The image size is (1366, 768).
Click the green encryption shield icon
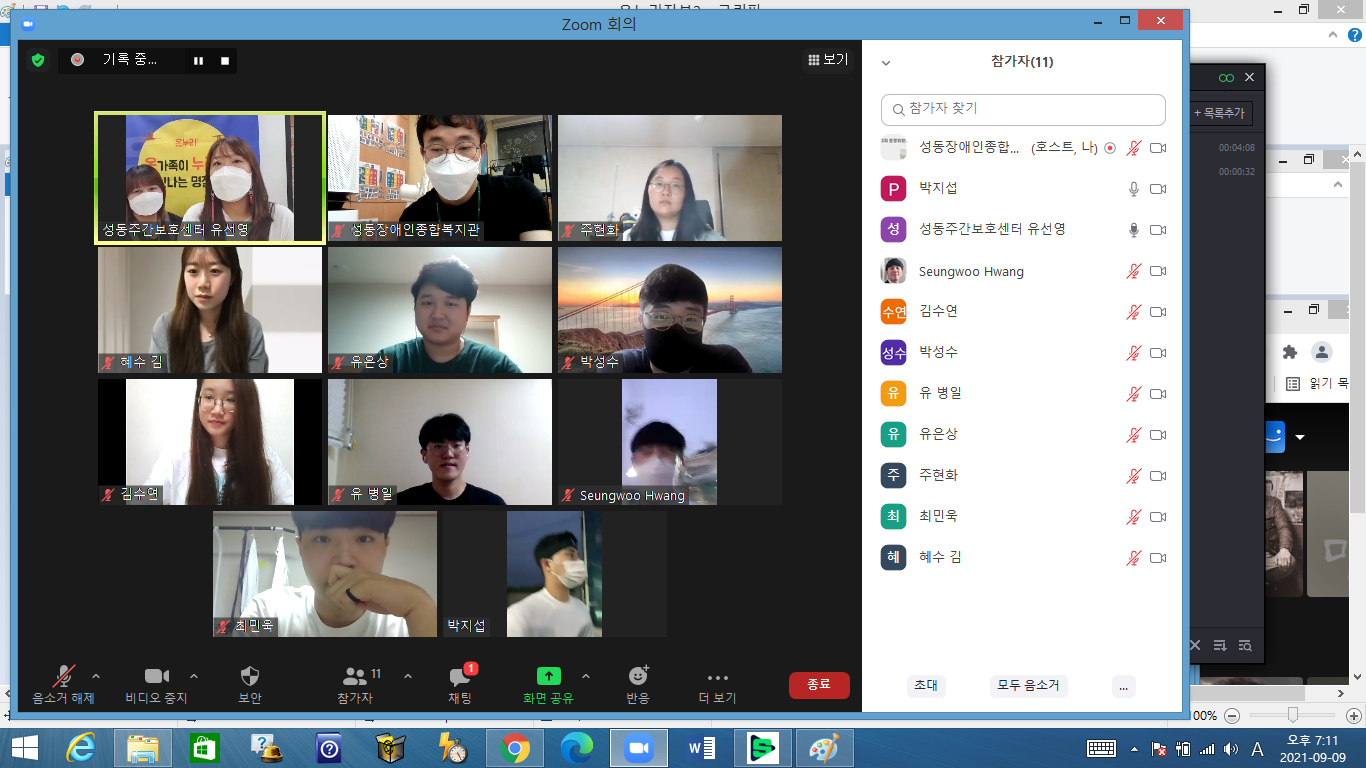[x=38, y=61]
